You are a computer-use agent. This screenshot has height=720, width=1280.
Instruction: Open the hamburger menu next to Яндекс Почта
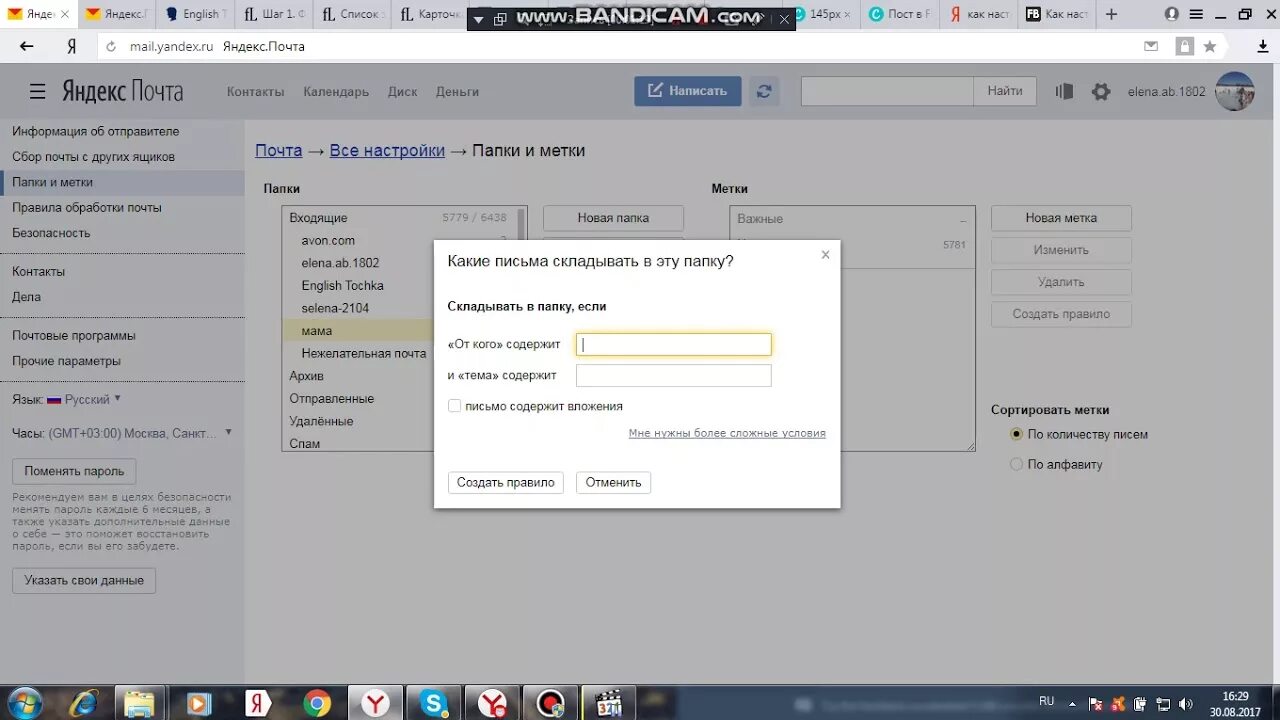coord(37,91)
